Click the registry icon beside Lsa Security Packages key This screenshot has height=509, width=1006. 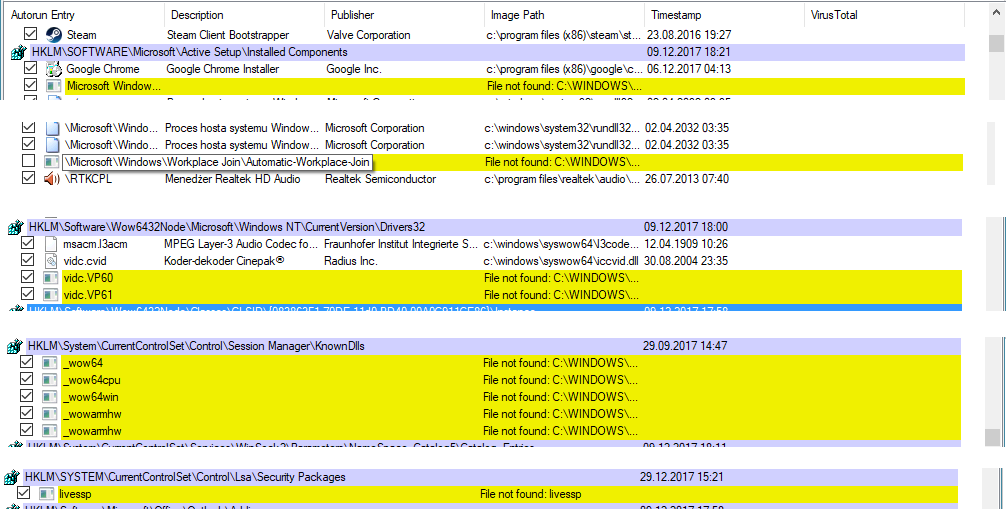[x=12, y=478]
